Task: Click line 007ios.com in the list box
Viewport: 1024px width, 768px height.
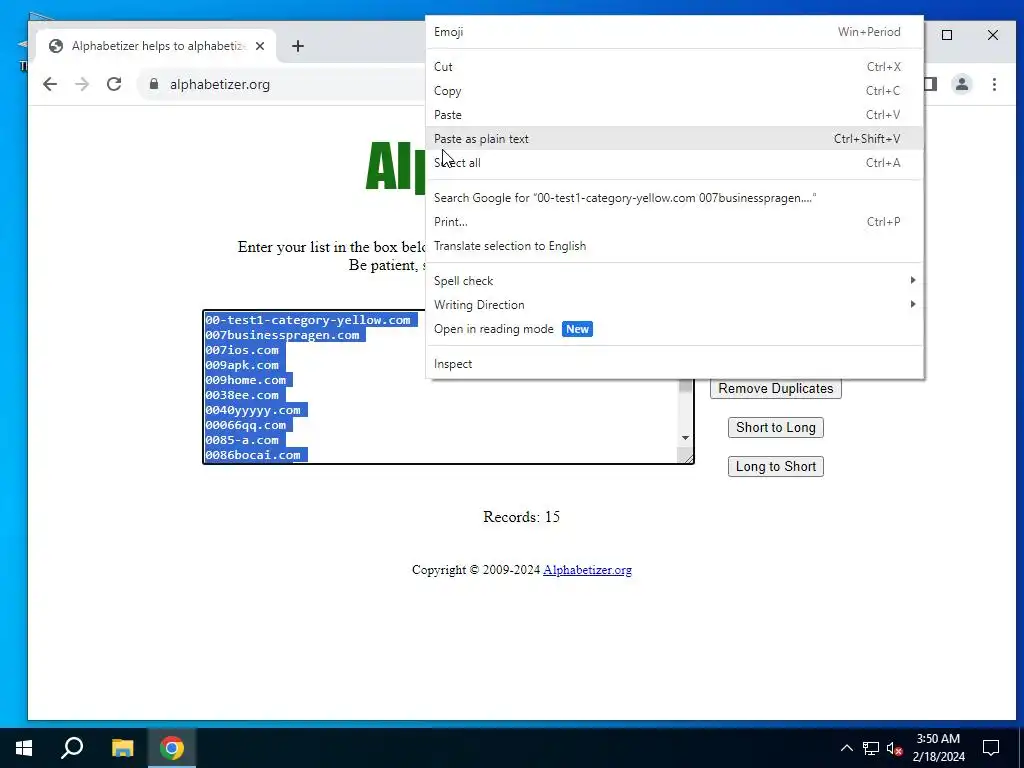Action: click(242, 350)
